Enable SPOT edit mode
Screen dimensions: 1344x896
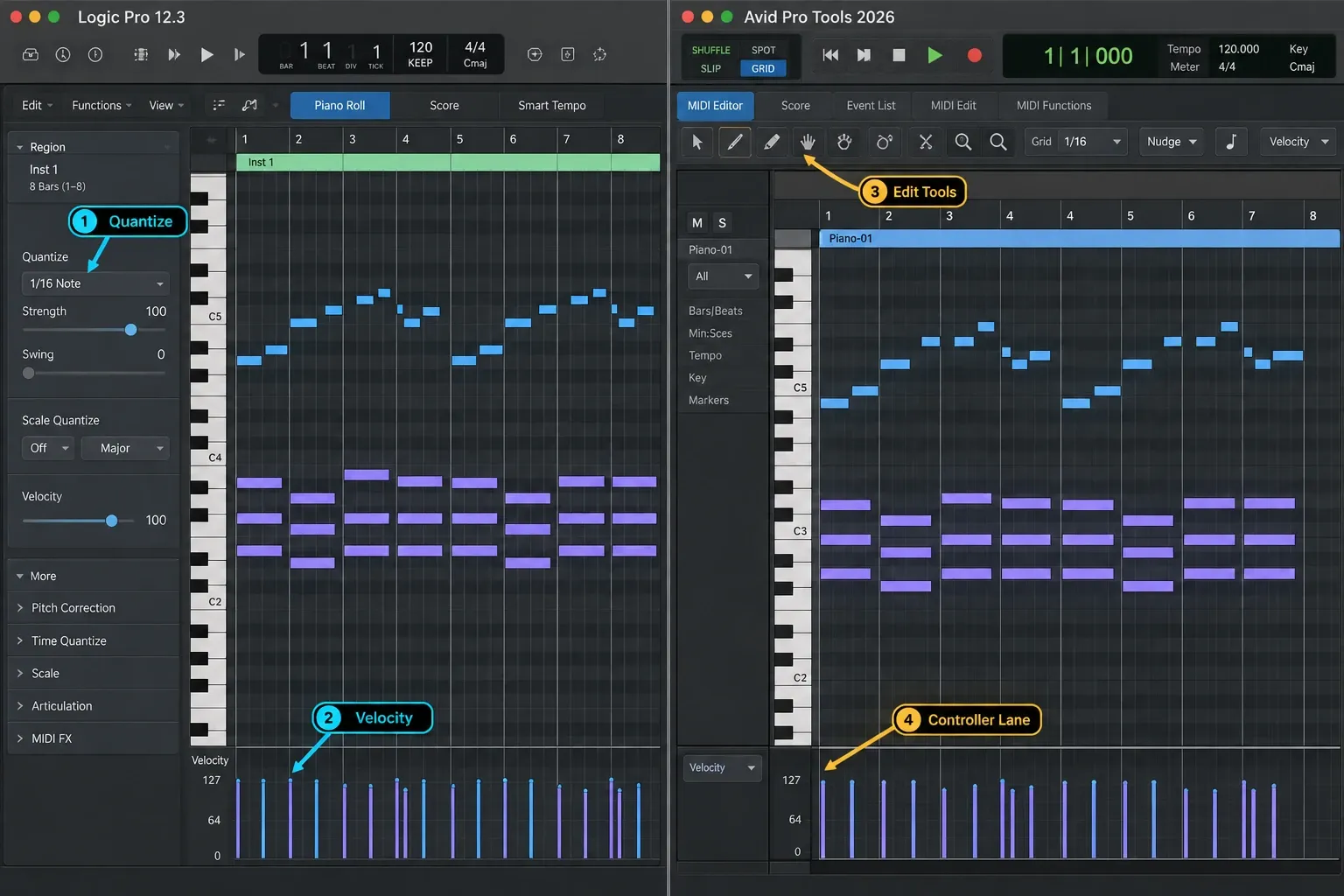click(x=763, y=50)
